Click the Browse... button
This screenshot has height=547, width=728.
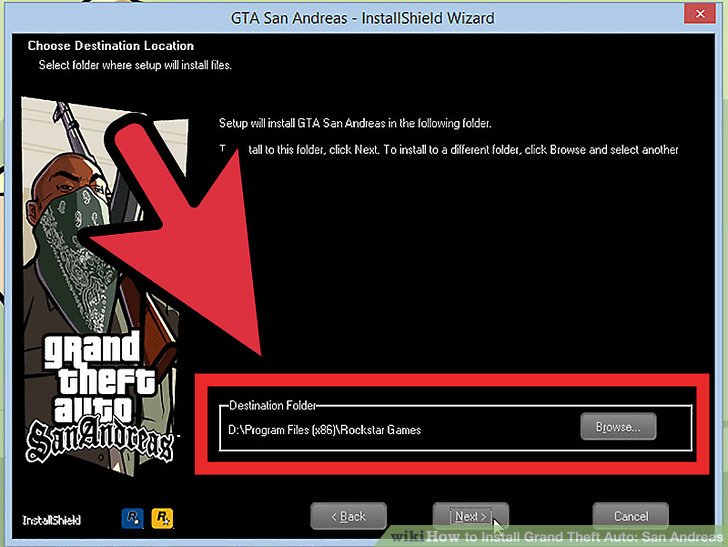618,426
